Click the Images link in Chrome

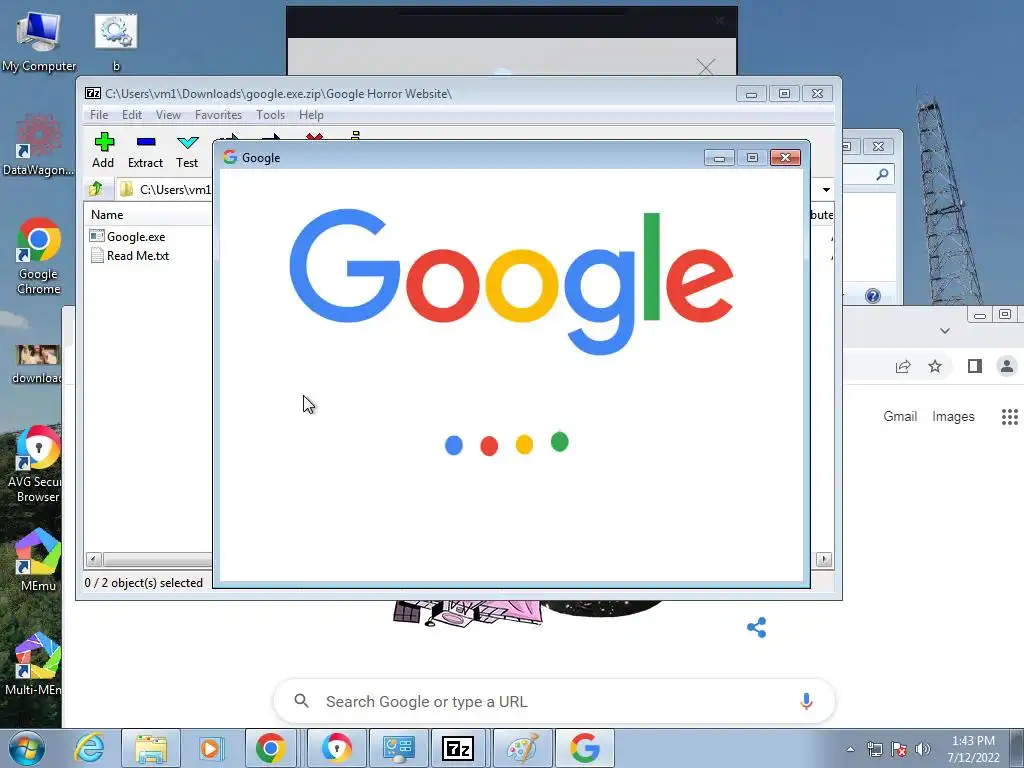953,416
